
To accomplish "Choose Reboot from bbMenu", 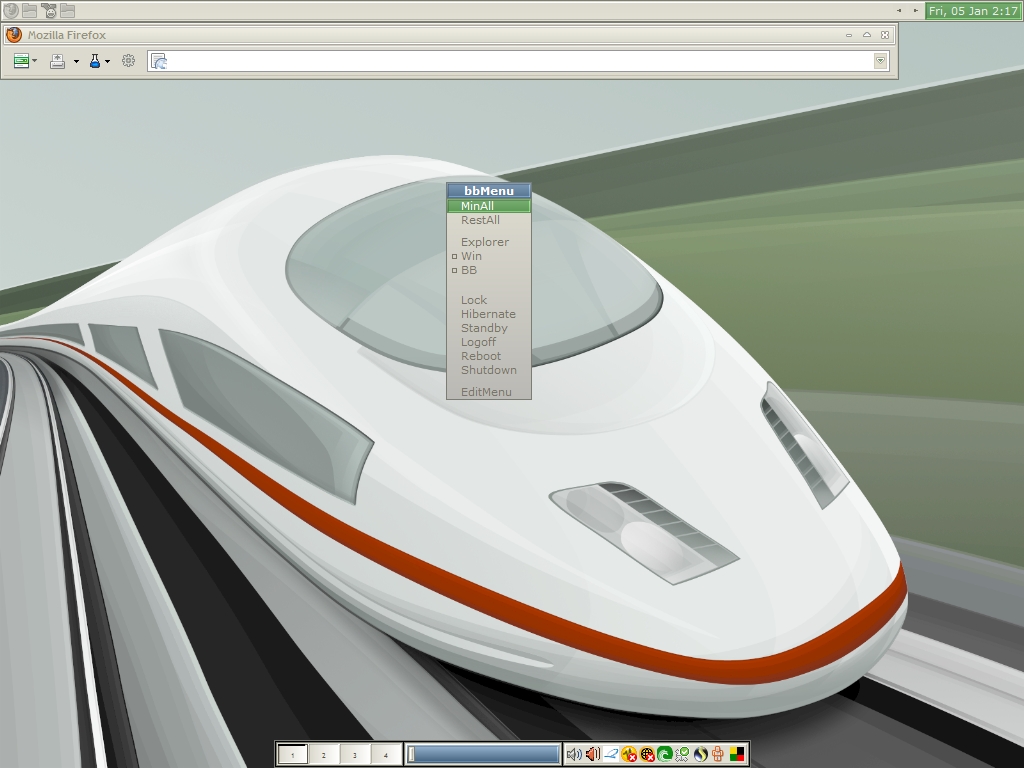I will pos(488,356).
